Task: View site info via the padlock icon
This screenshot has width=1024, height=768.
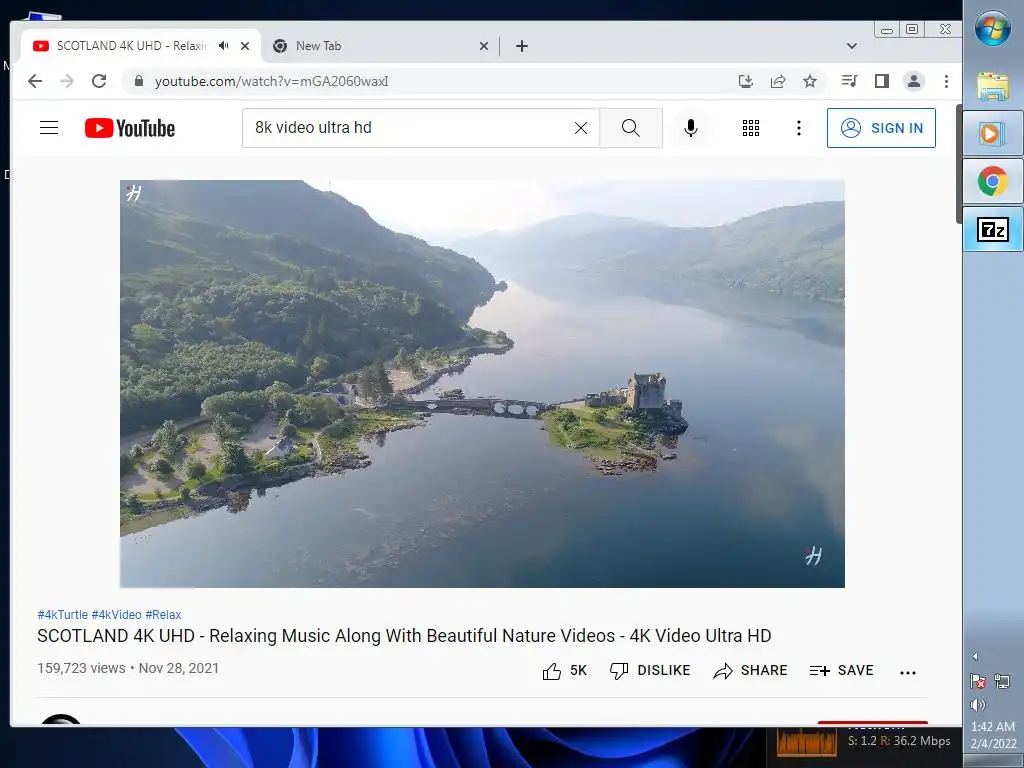Action: (138, 81)
